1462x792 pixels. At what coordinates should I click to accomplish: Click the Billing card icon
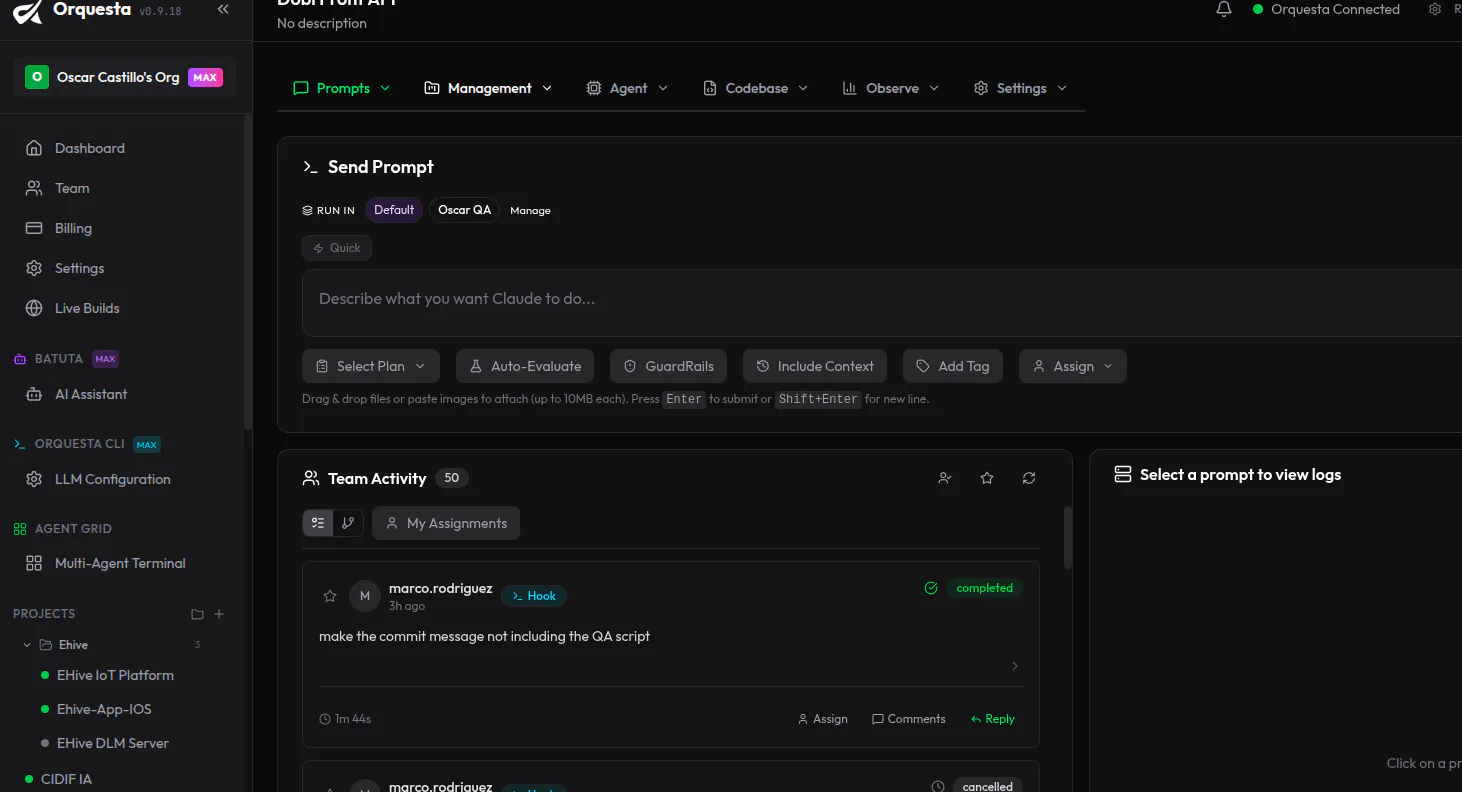pyautogui.click(x=34, y=228)
